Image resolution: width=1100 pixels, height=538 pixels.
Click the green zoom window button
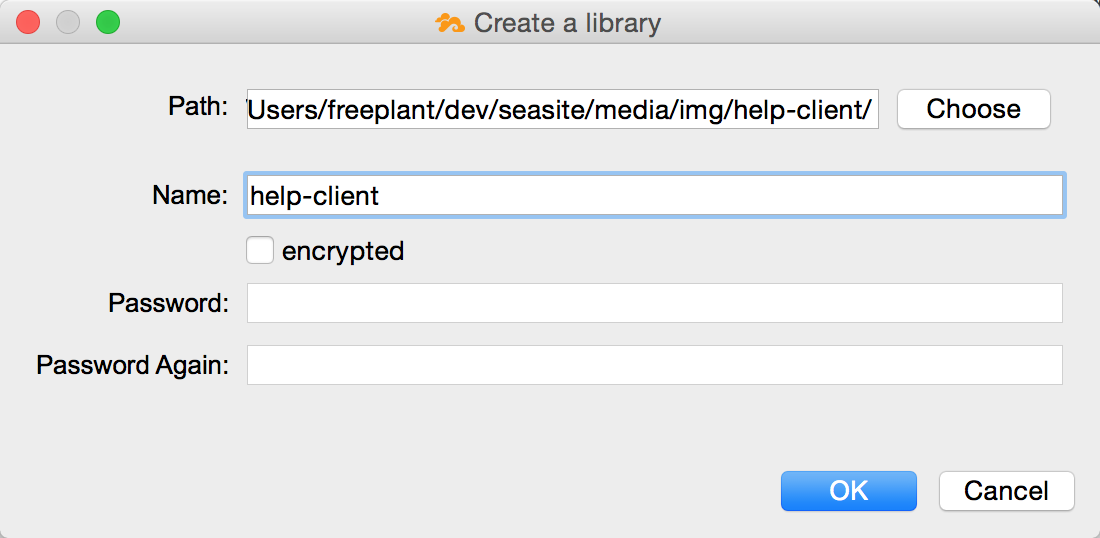(108, 22)
